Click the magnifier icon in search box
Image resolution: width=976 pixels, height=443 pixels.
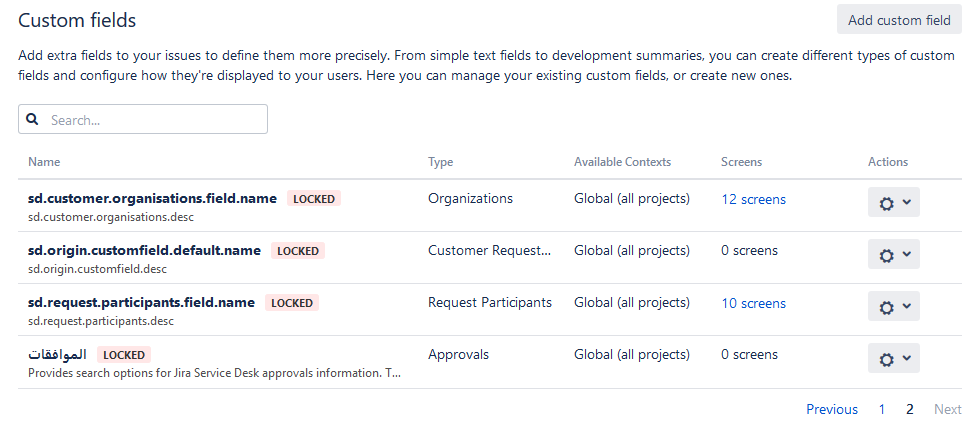(32, 119)
